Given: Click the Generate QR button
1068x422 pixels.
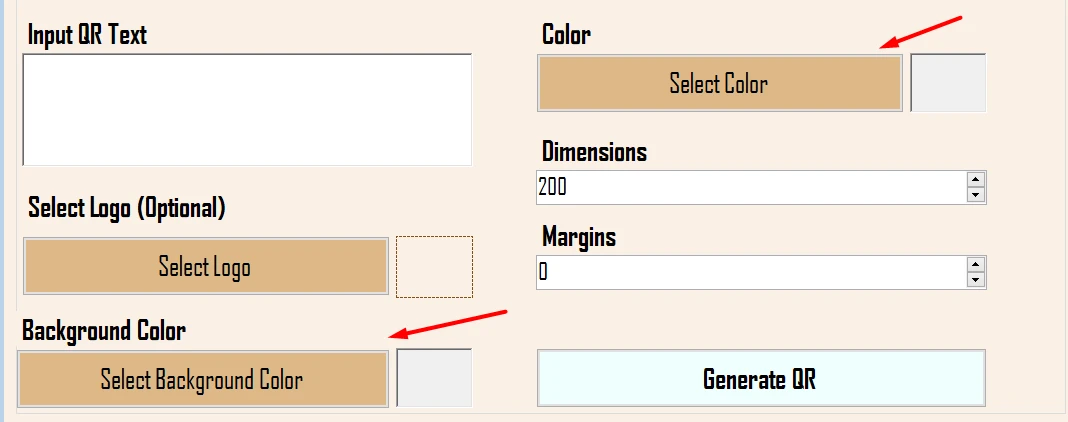Looking at the screenshot, I should coord(760,379).
